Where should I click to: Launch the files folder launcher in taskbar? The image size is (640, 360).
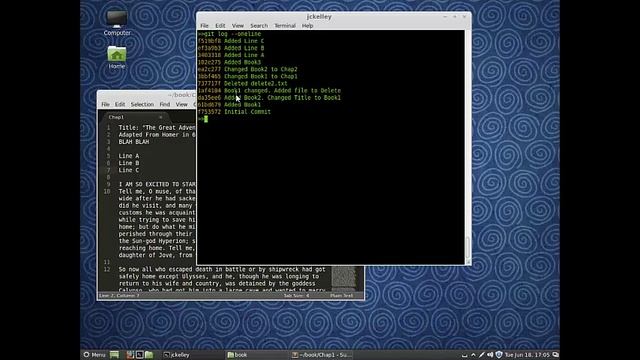coord(149,355)
